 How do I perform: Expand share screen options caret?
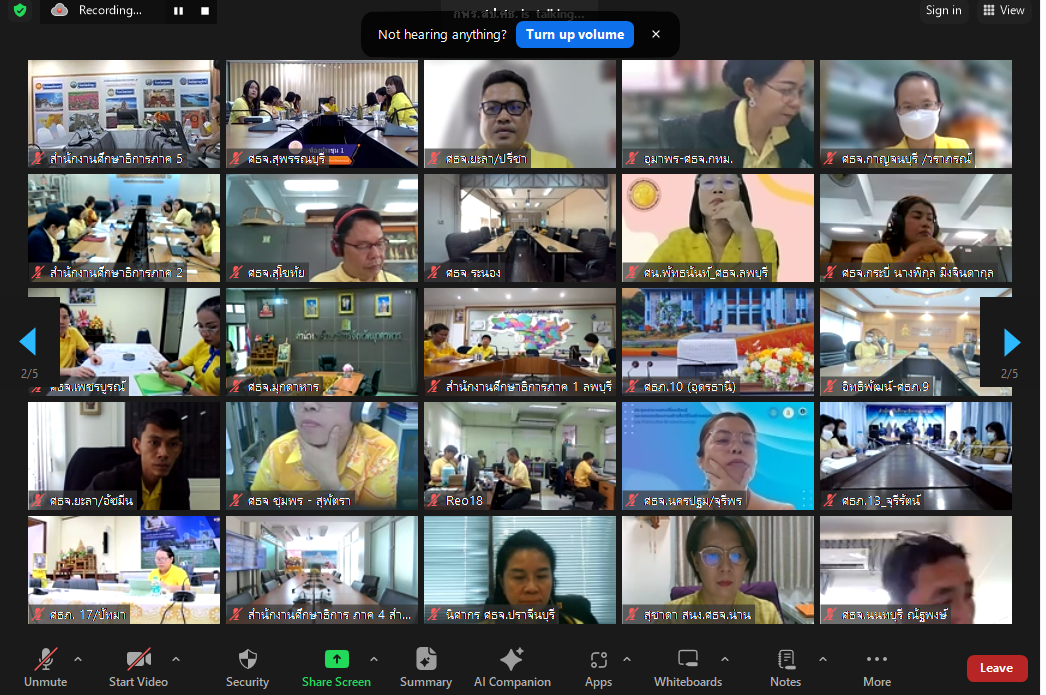coord(374,659)
